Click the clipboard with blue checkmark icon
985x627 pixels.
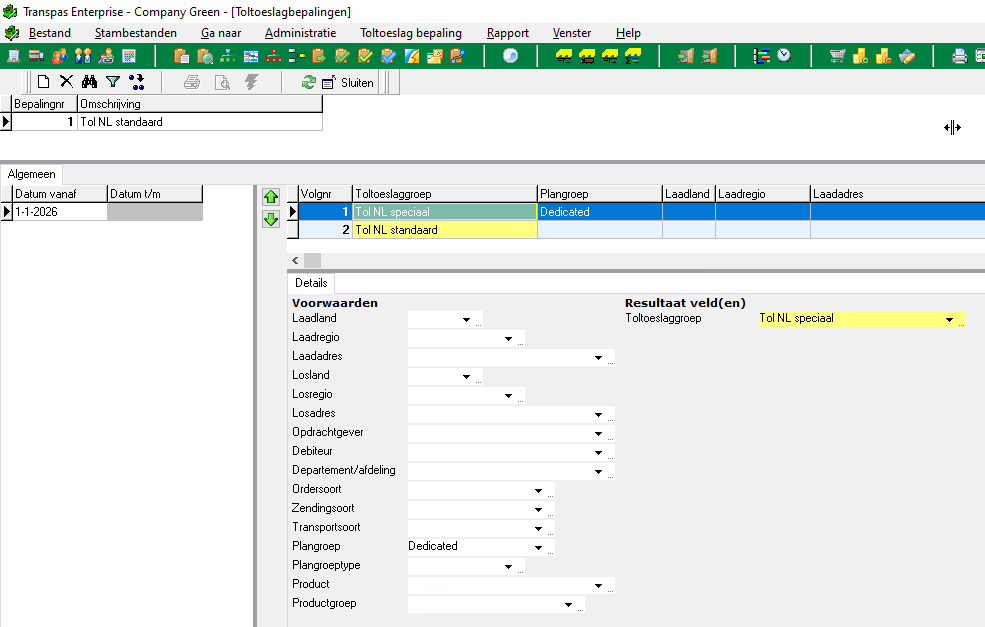pos(389,57)
